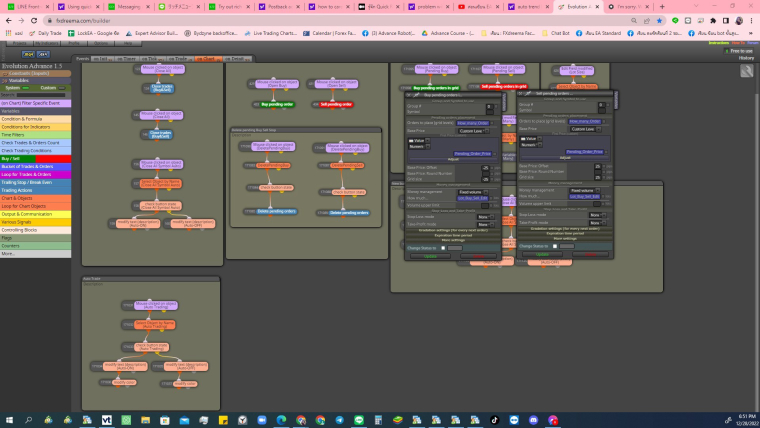Select the red Sell half of Buy / Sell
Image resolution: width=760 pixels, height=428 pixels.
[53, 159]
